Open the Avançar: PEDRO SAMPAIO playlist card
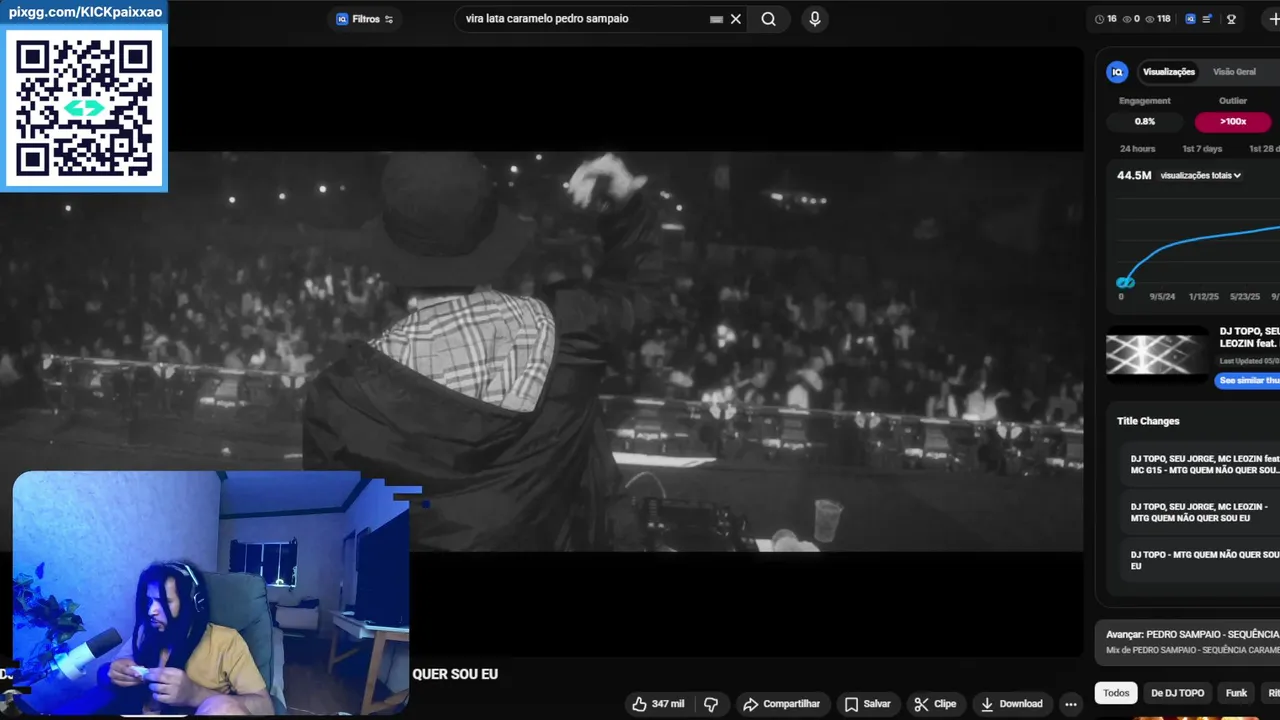 coord(1188,642)
